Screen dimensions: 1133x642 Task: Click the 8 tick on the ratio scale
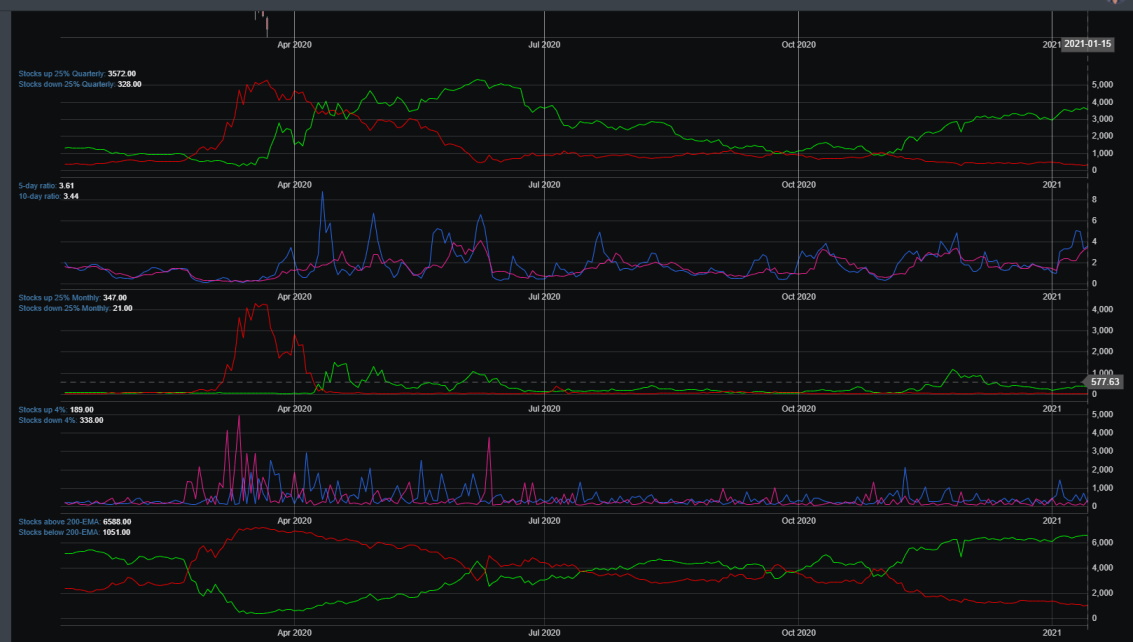[x=1094, y=200]
